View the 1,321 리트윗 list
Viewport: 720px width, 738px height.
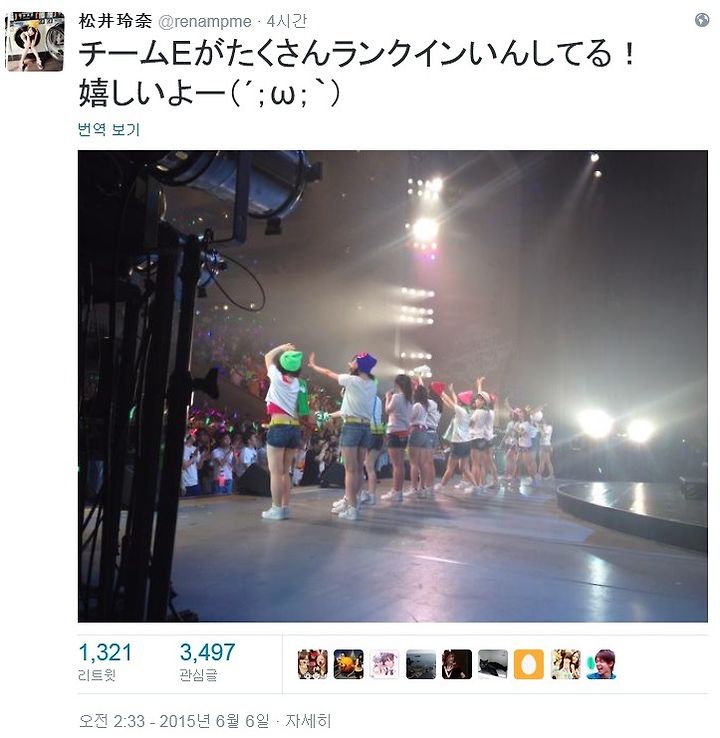pos(105,662)
